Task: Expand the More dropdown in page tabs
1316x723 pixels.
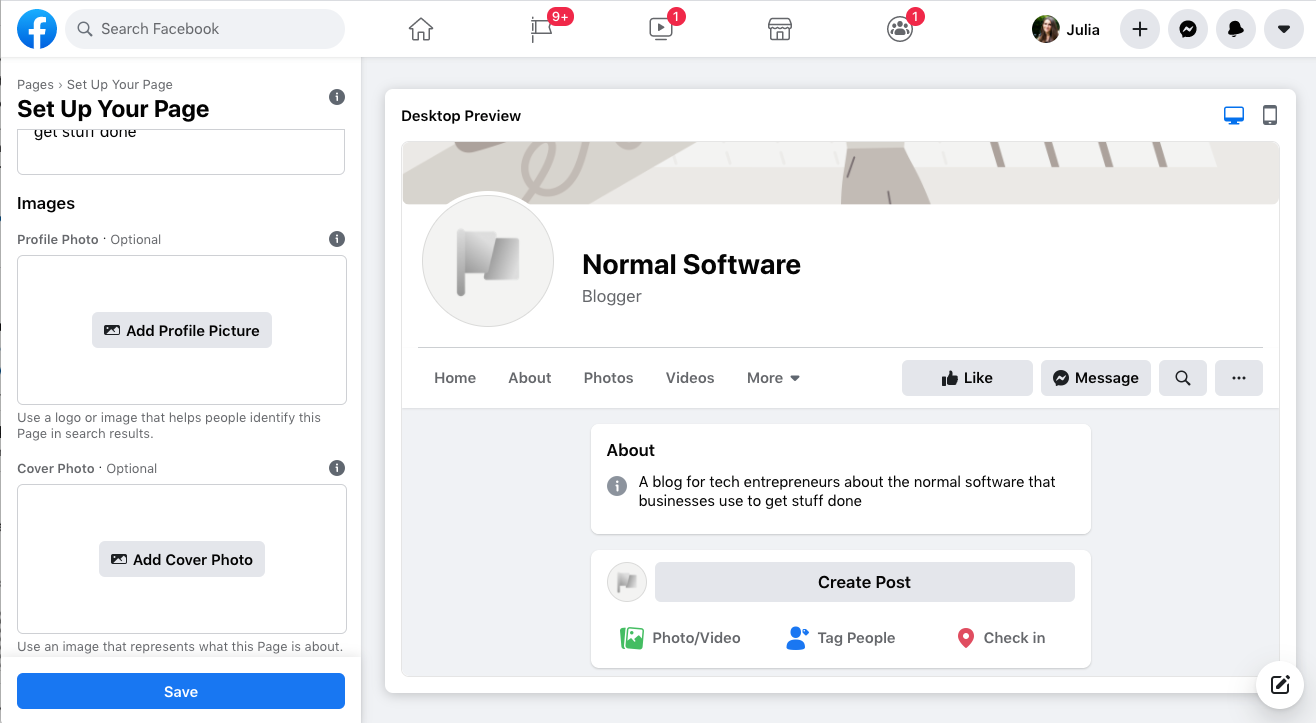Action: coord(774,378)
